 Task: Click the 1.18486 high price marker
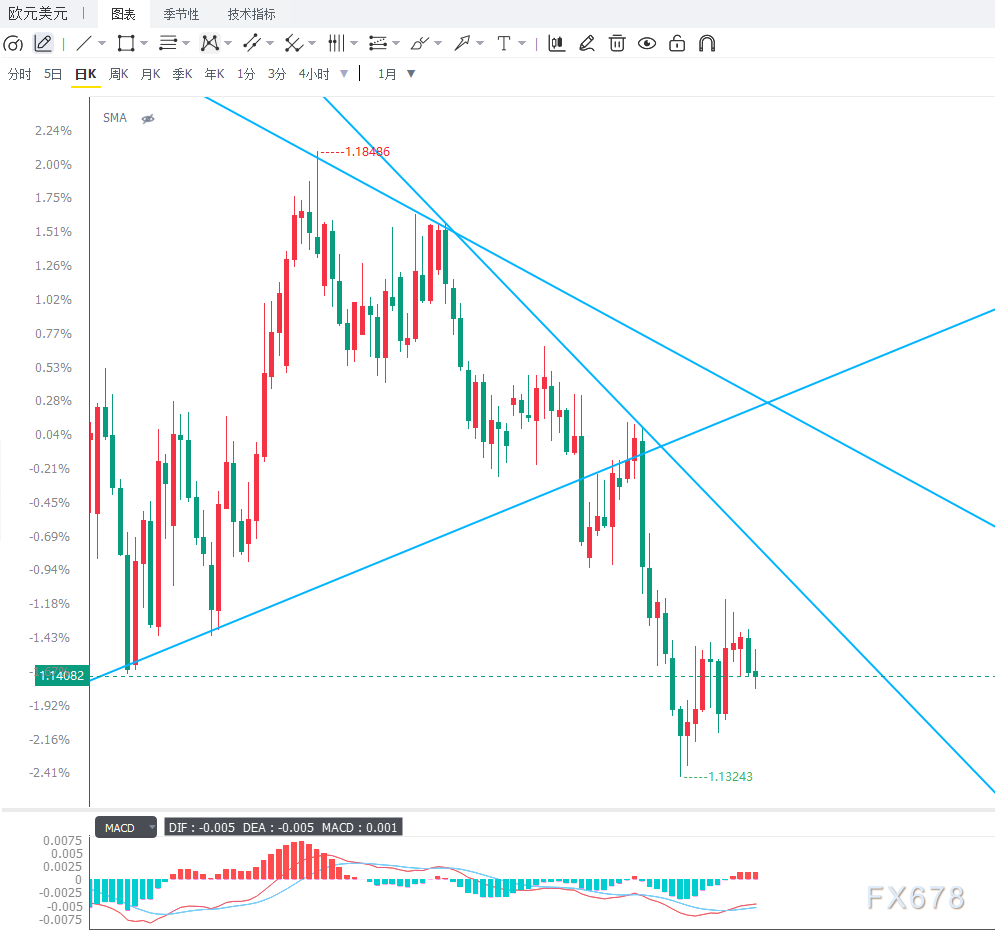[367, 152]
